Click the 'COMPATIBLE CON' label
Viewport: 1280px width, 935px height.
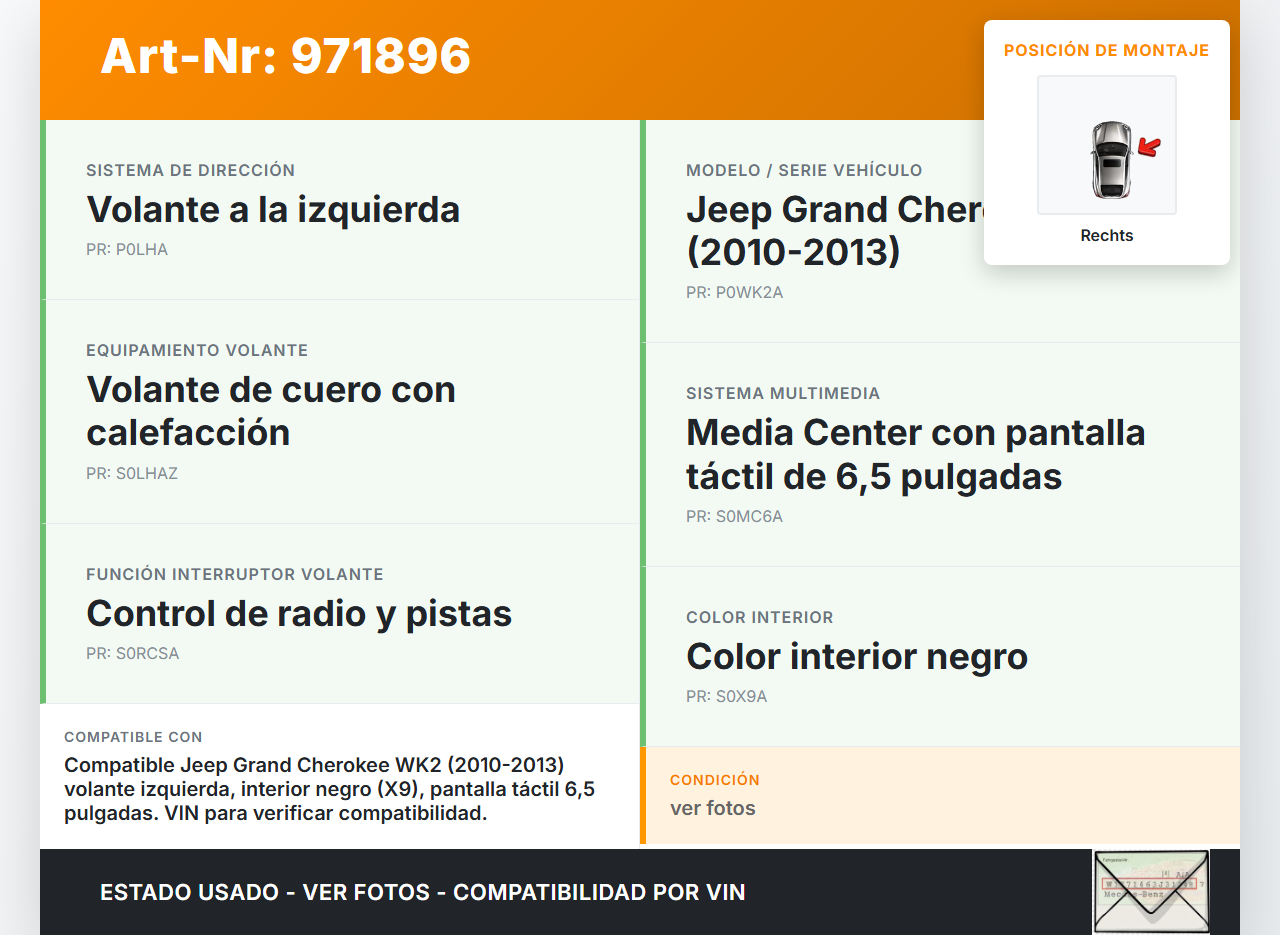coord(133,737)
